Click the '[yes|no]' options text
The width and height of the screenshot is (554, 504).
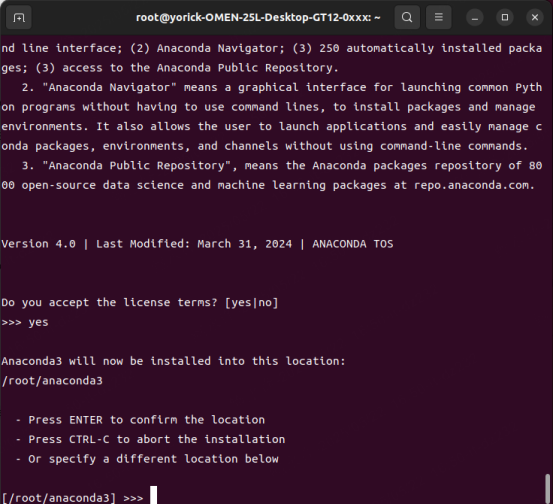[252, 303]
